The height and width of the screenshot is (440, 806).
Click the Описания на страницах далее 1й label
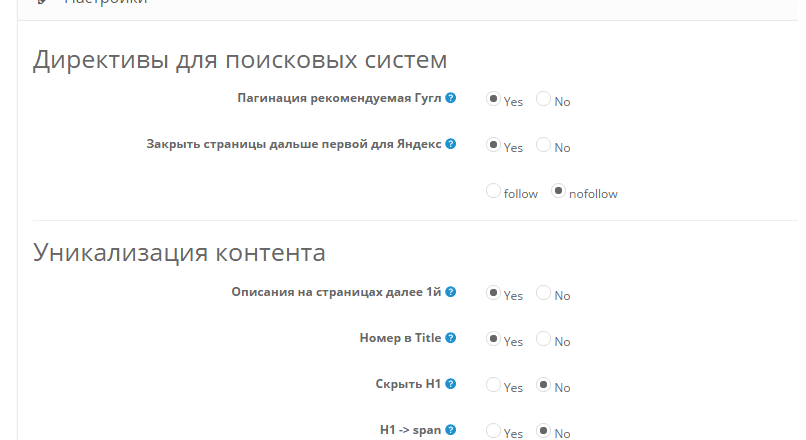coord(336,292)
